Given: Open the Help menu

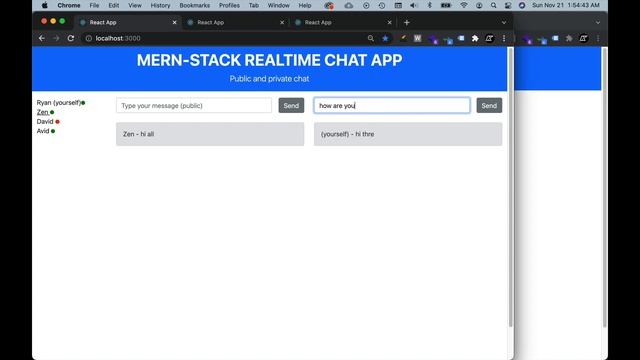Looking at the screenshot, I should tap(304, 5).
